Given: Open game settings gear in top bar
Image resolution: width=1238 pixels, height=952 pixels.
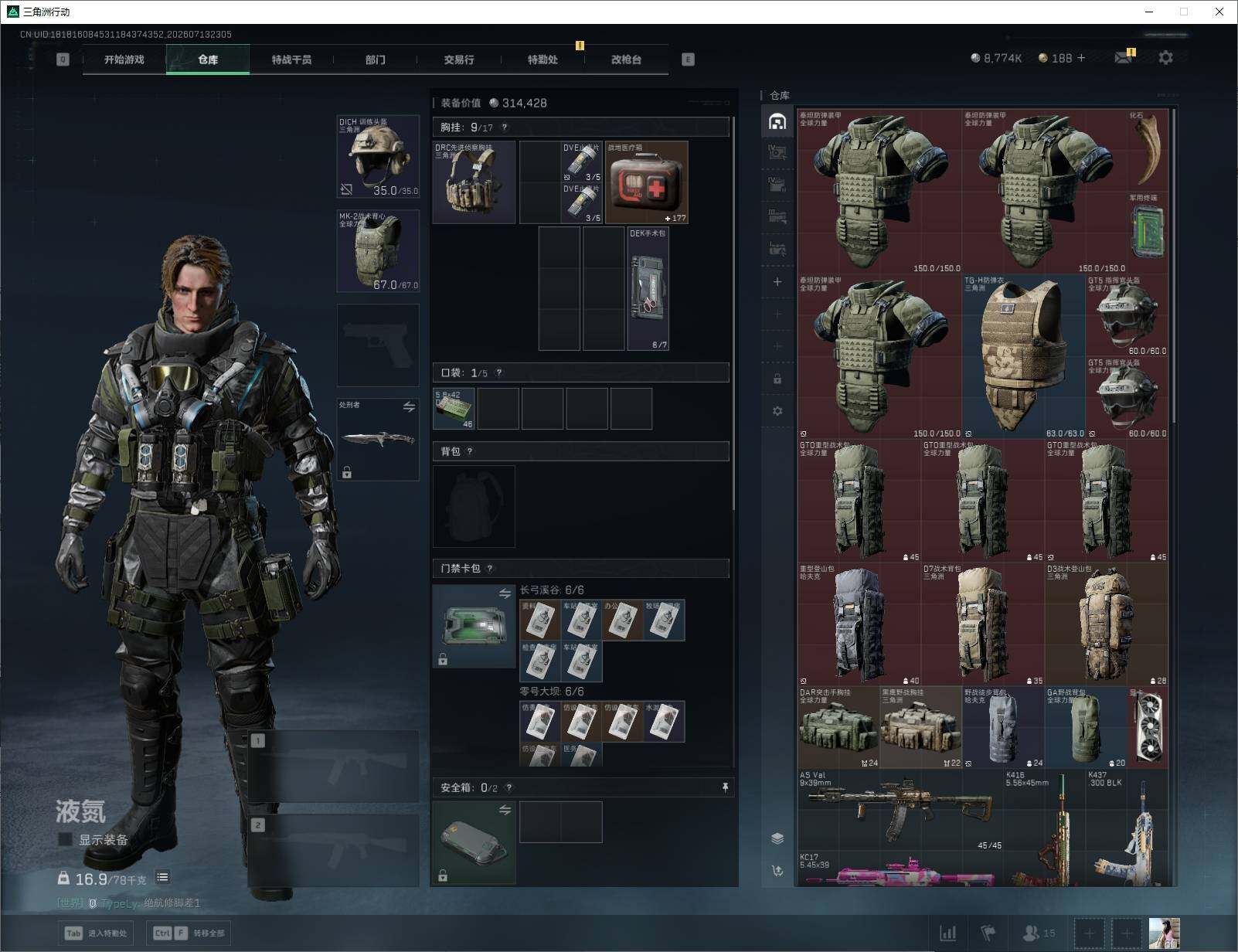Looking at the screenshot, I should [1165, 57].
